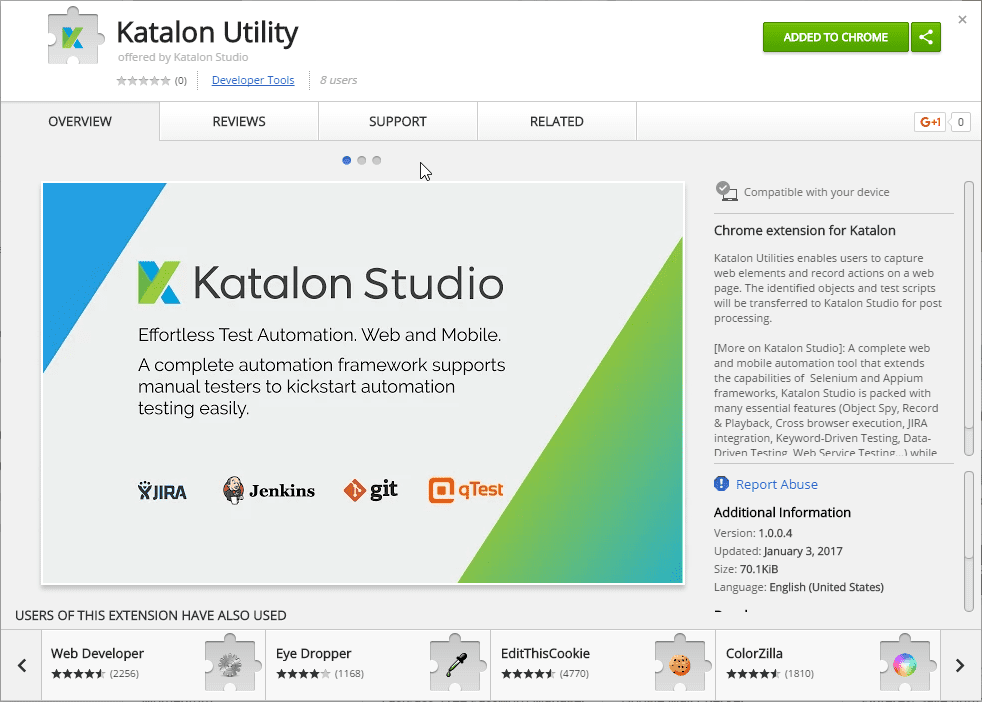Switch to the Reviews tab

pyautogui.click(x=239, y=121)
